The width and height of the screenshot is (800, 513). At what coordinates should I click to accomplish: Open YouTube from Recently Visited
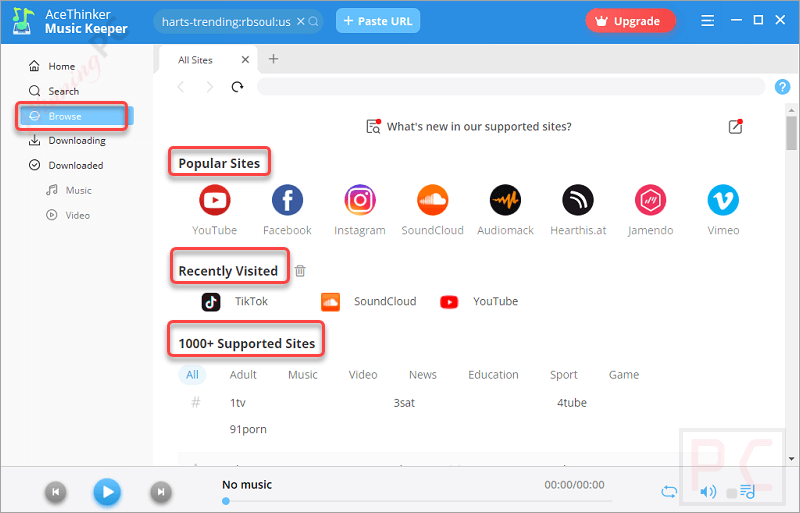[479, 302]
